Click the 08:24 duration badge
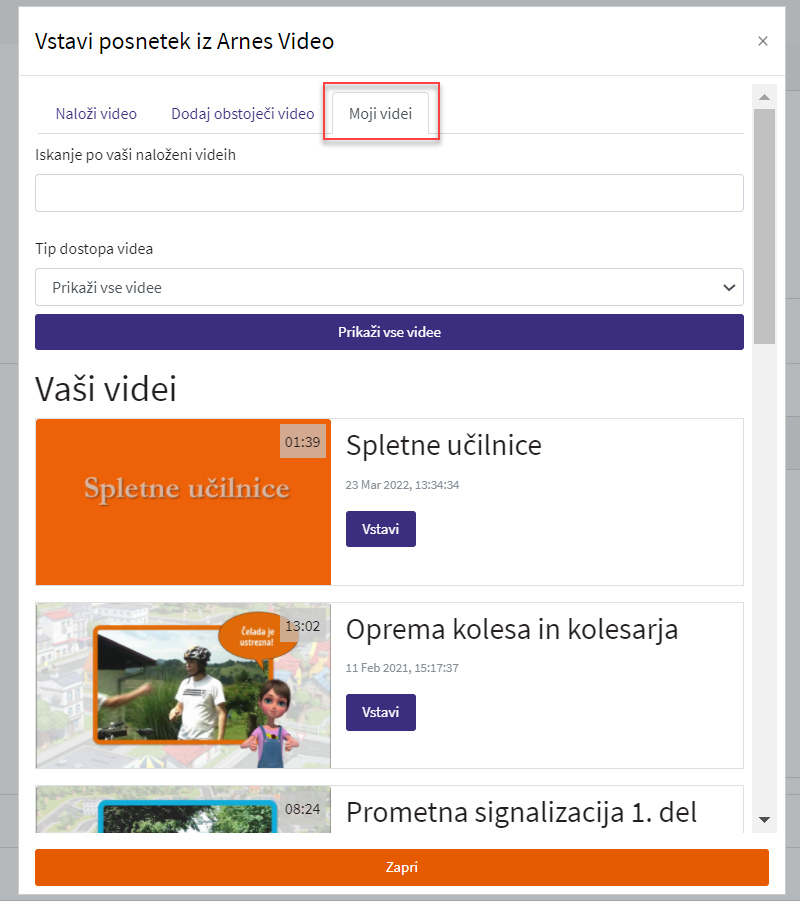The height and width of the screenshot is (901, 800). coord(303,809)
